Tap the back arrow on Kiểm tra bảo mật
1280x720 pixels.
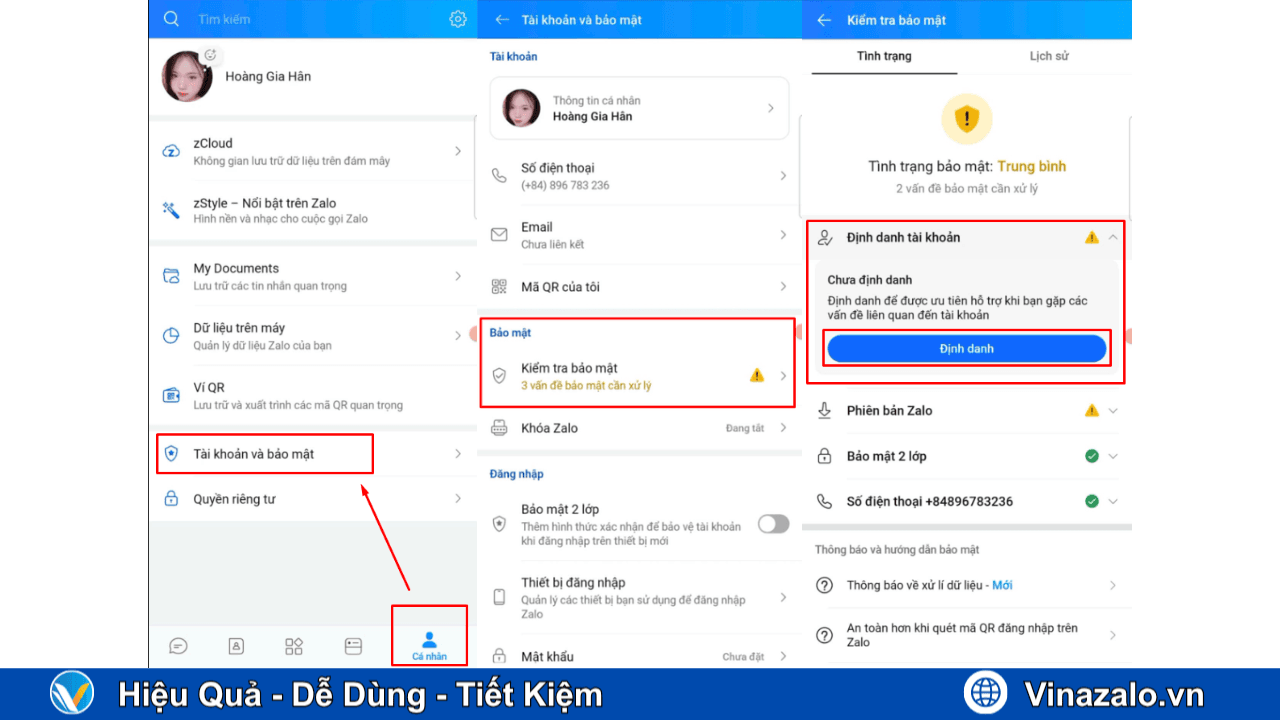point(823,18)
